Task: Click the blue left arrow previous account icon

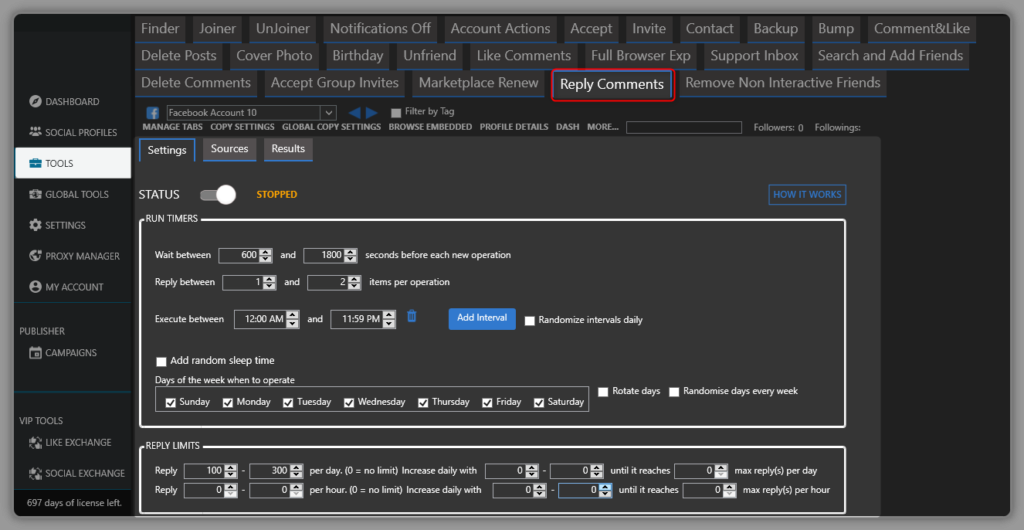Action: pos(354,113)
